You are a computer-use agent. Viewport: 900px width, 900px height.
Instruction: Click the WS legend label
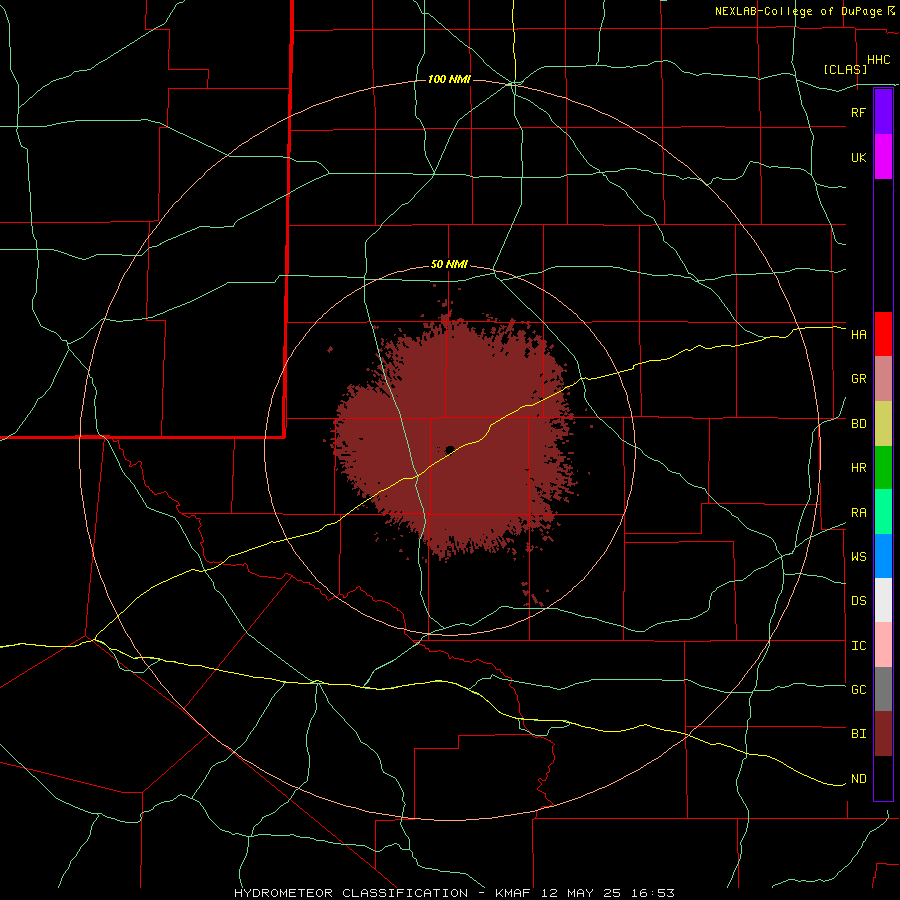point(858,557)
